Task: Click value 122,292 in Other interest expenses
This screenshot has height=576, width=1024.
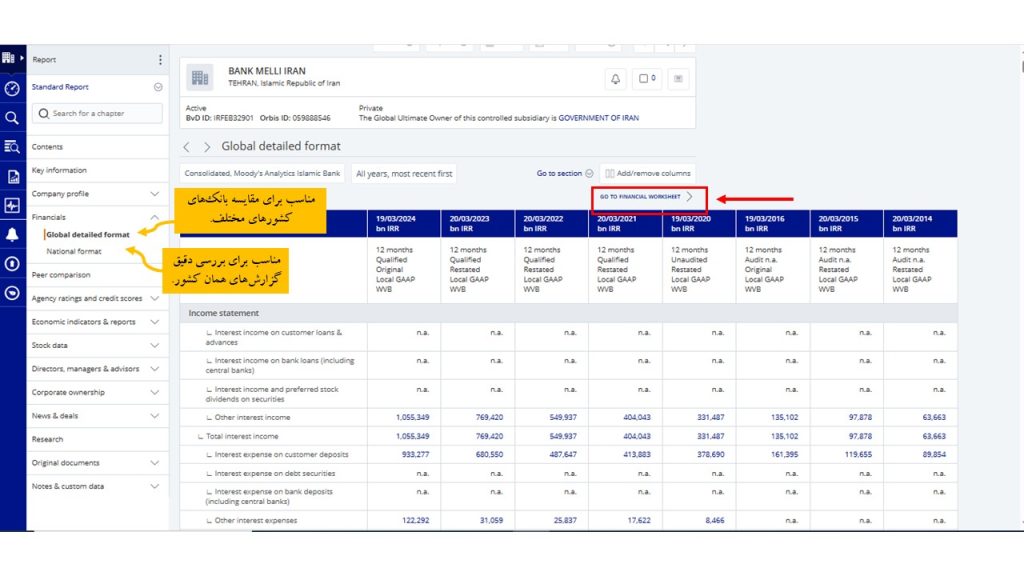Action: [415, 520]
